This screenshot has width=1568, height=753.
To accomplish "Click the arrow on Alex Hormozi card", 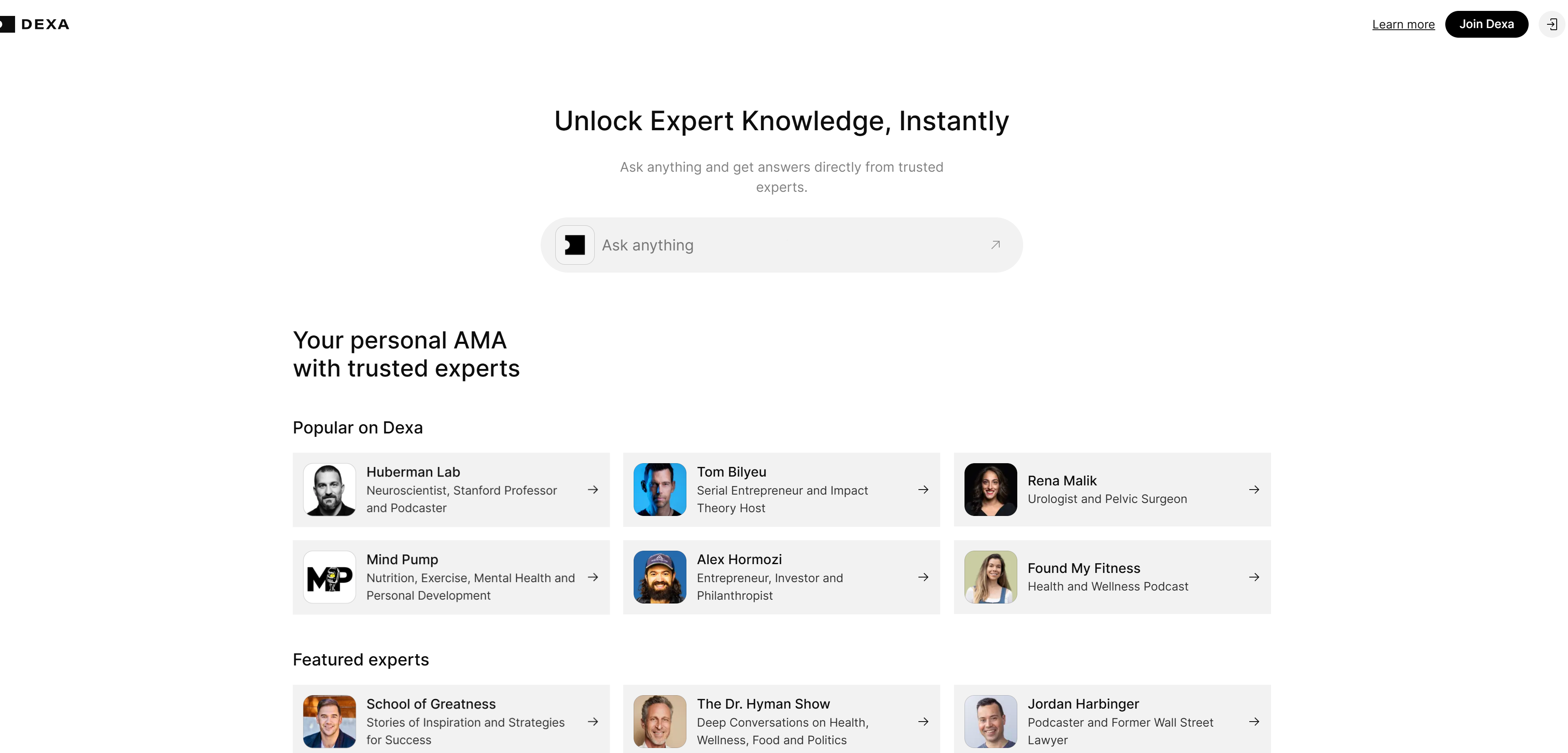I will 923,577.
